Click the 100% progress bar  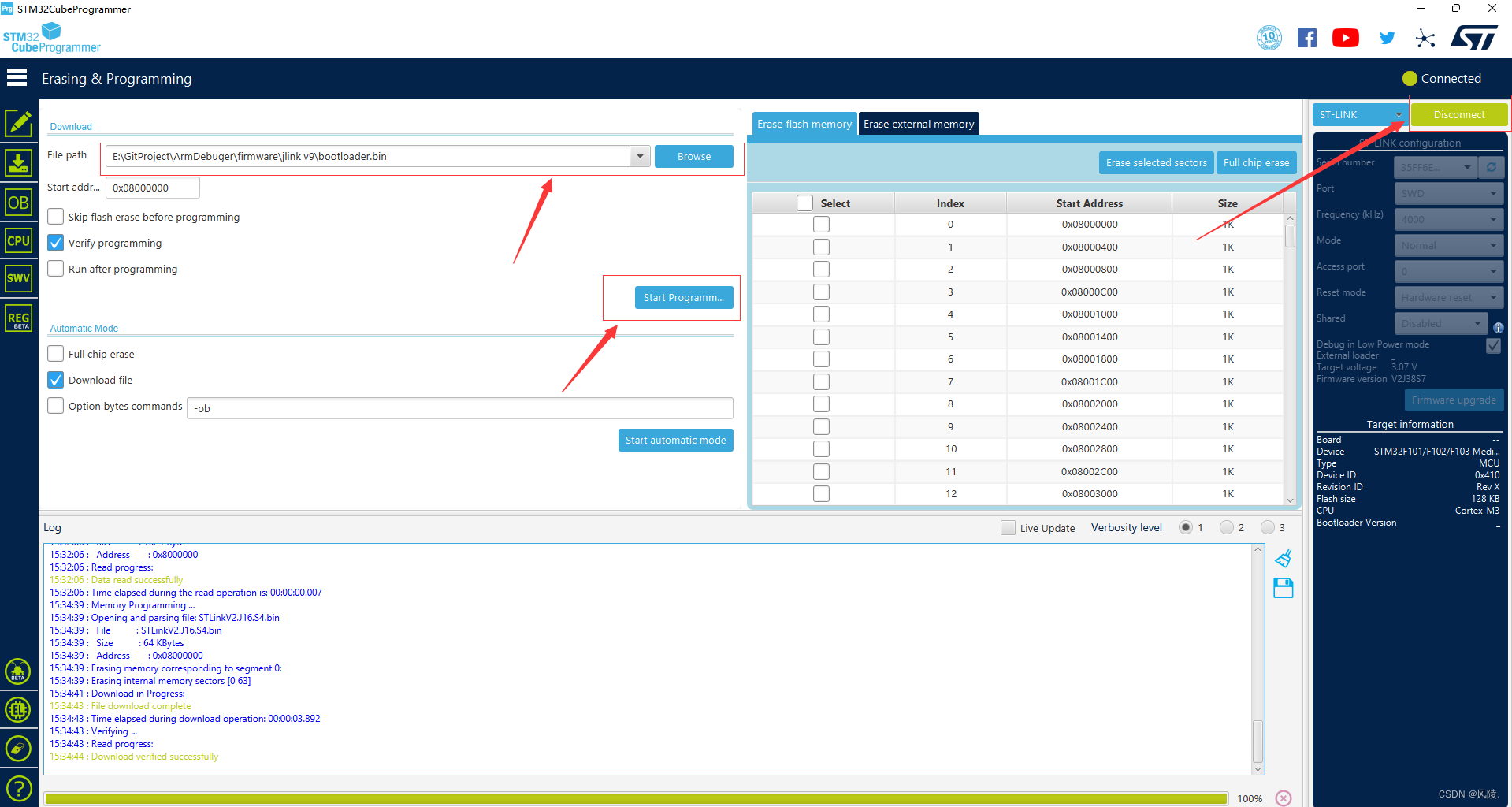click(636, 798)
